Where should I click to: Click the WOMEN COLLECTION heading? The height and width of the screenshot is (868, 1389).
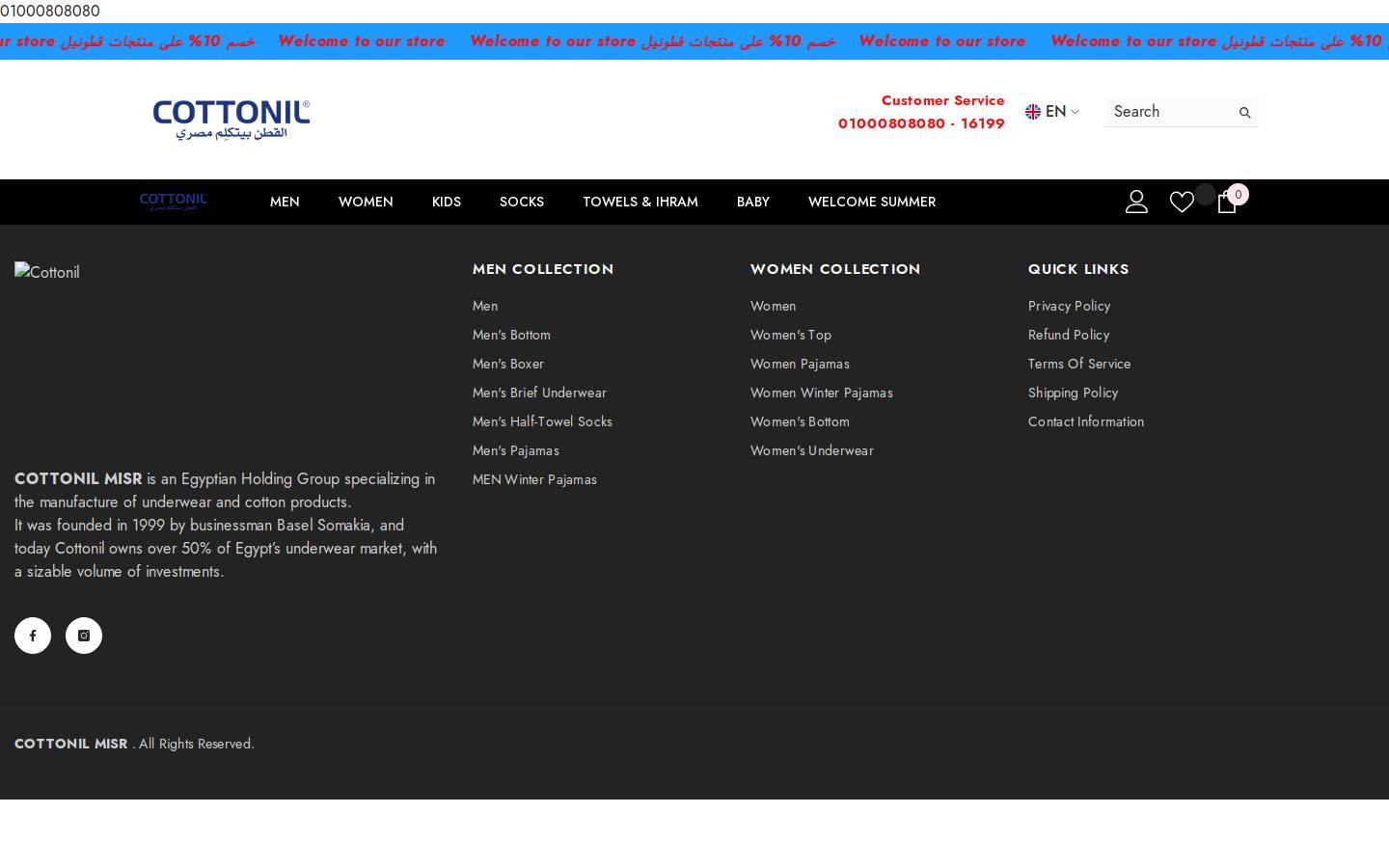coord(835,269)
